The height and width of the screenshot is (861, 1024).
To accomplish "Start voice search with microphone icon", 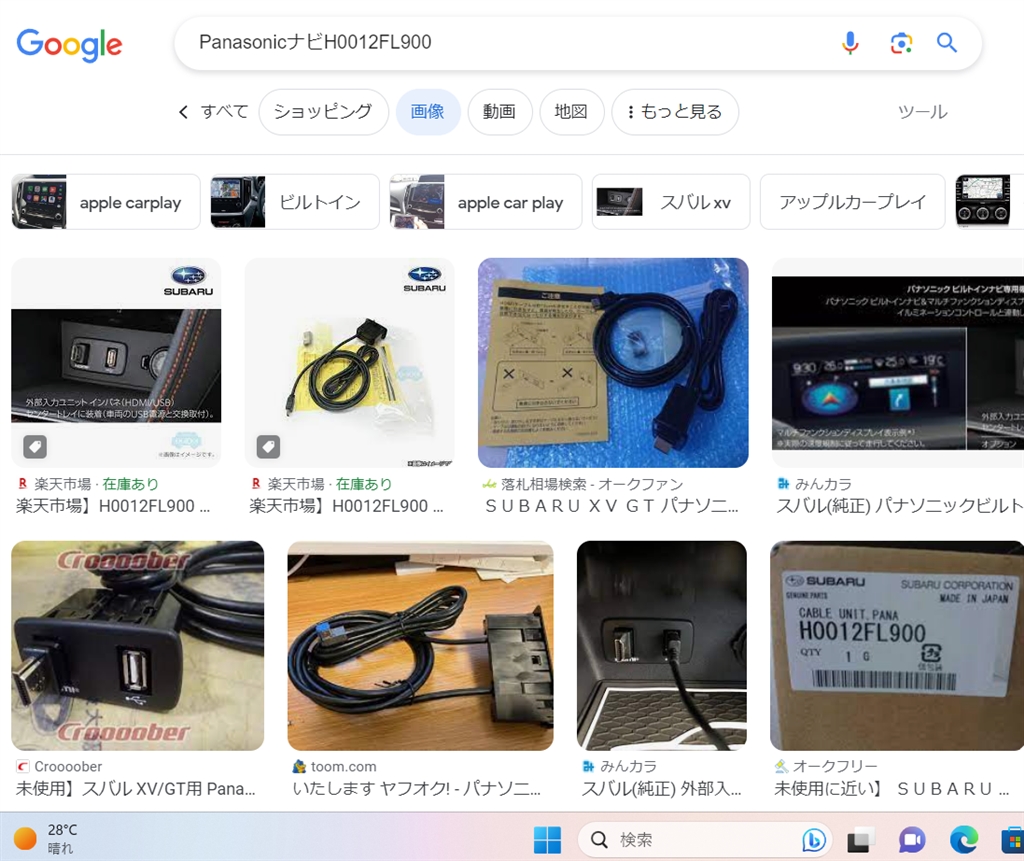I will point(850,43).
